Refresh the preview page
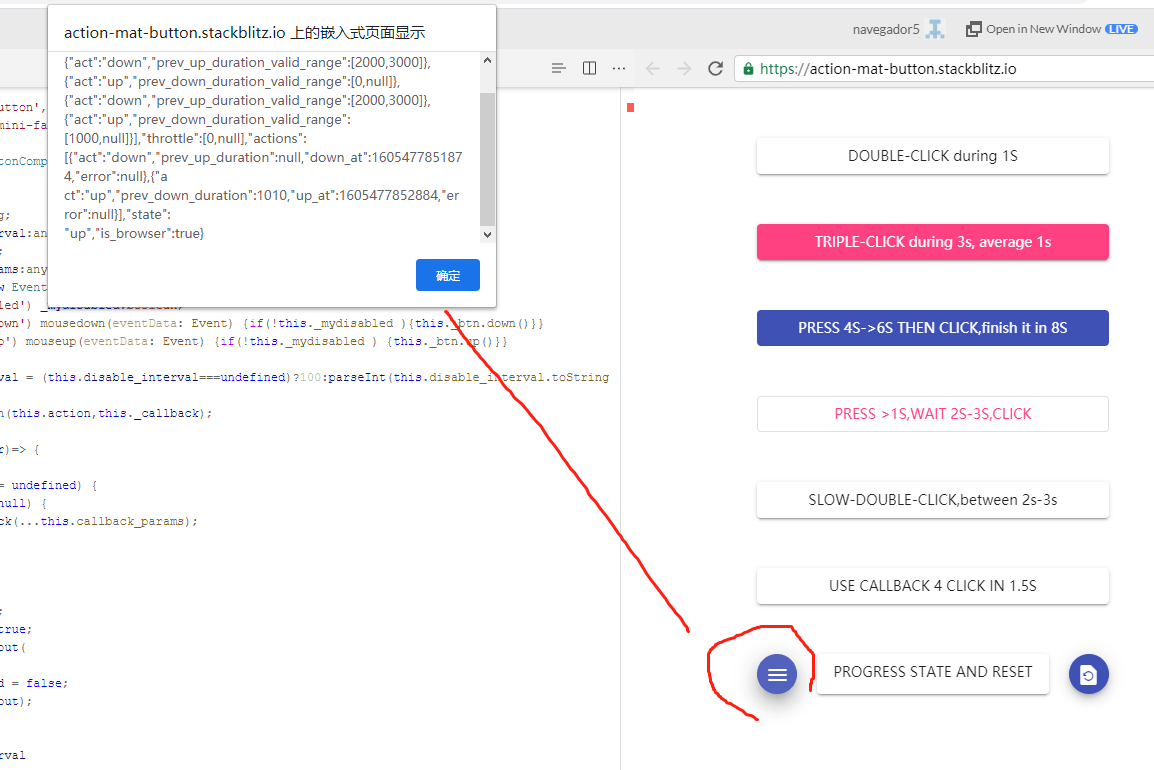The image size is (1154, 770). [x=715, y=69]
